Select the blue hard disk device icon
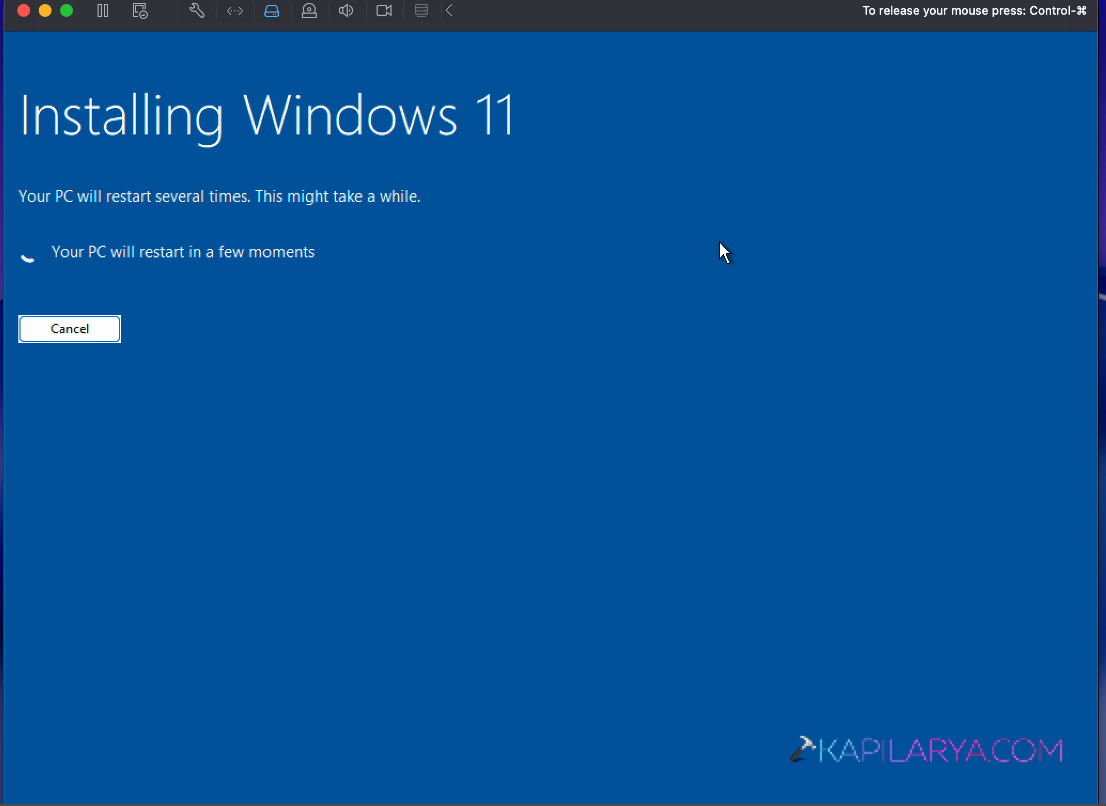This screenshot has width=1106, height=806. click(x=271, y=11)
